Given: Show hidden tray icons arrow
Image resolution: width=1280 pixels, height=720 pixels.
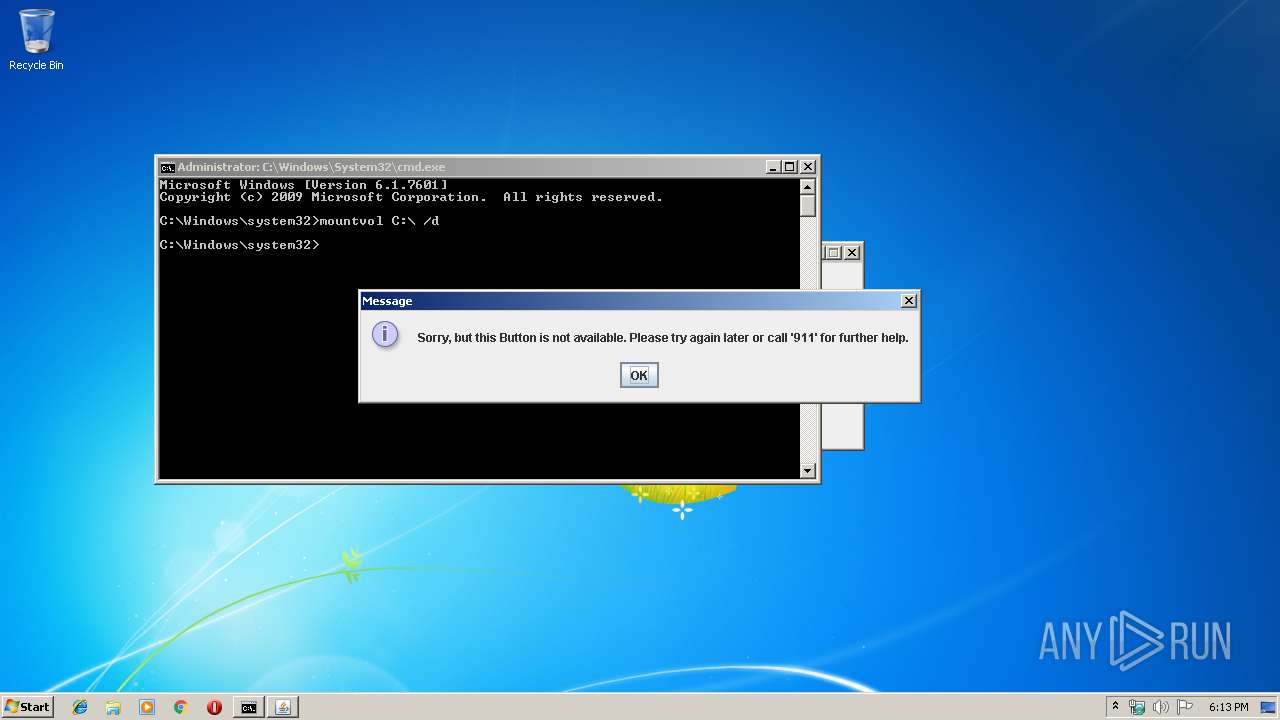Looking at the screenshot, I should (1115, 706).
